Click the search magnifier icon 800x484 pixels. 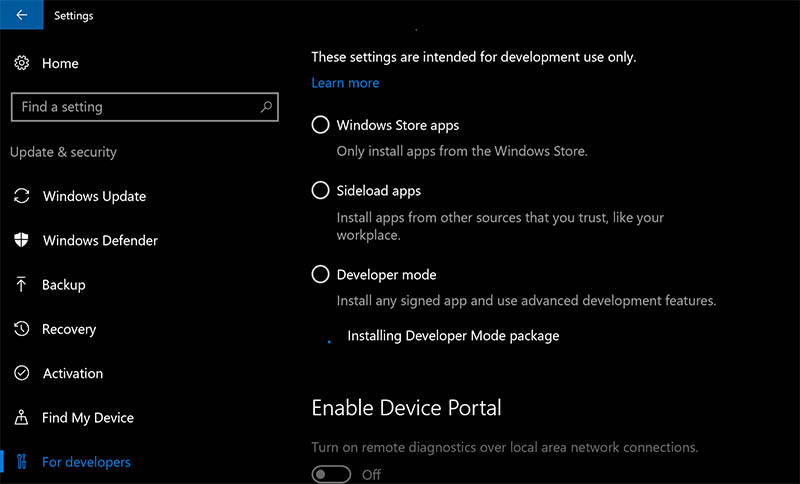point(266,107)
